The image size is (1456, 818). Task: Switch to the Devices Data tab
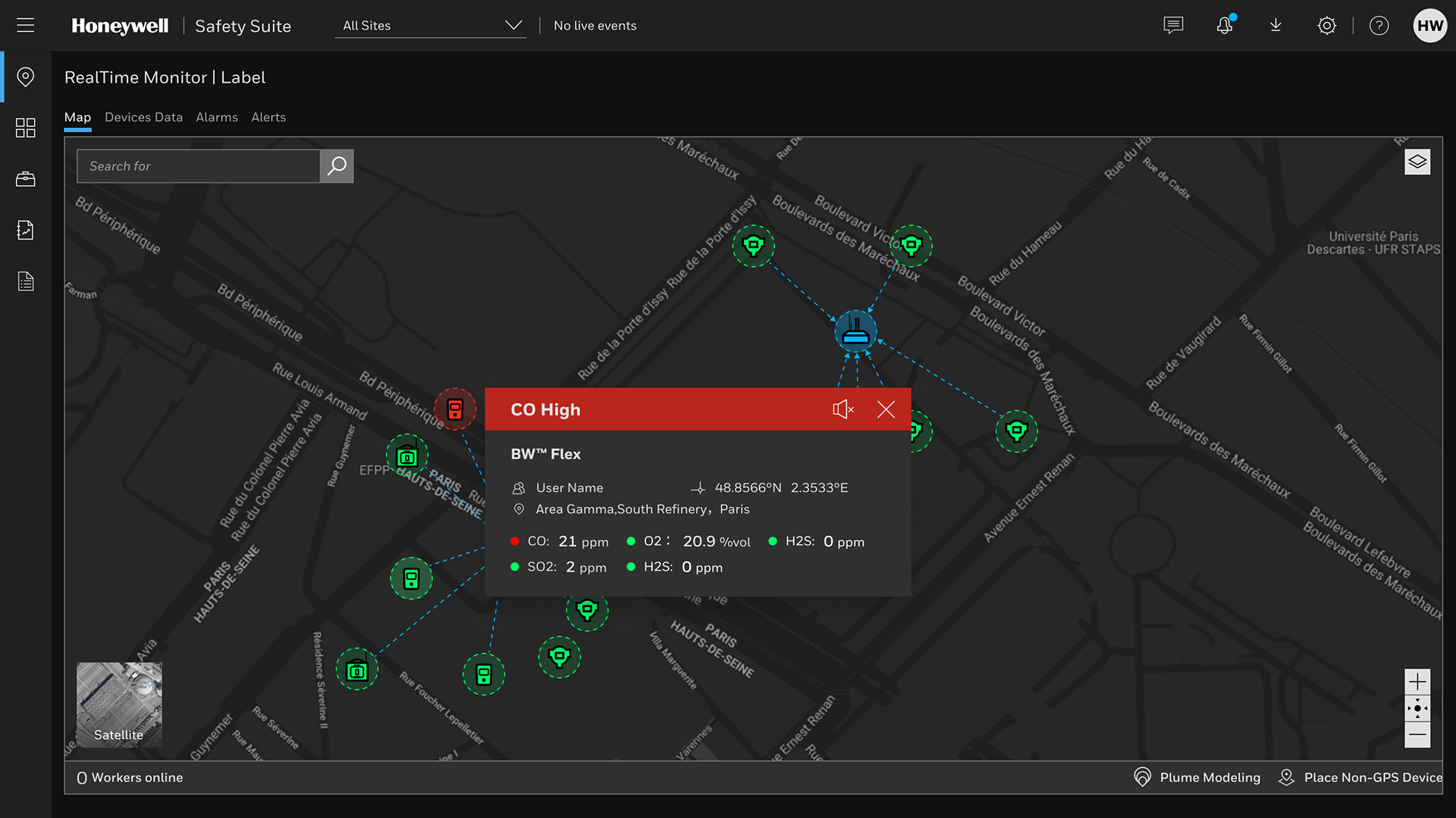(143, 118)
